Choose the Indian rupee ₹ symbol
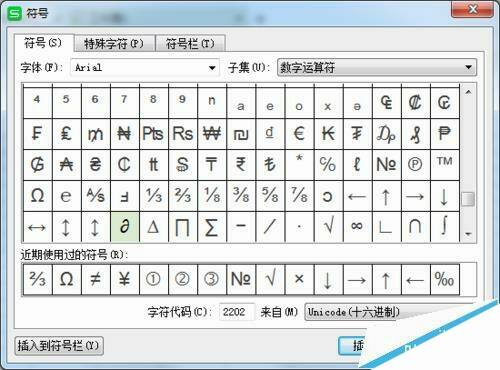Screen dimensions: 500x370 click(x=241, y=165)
